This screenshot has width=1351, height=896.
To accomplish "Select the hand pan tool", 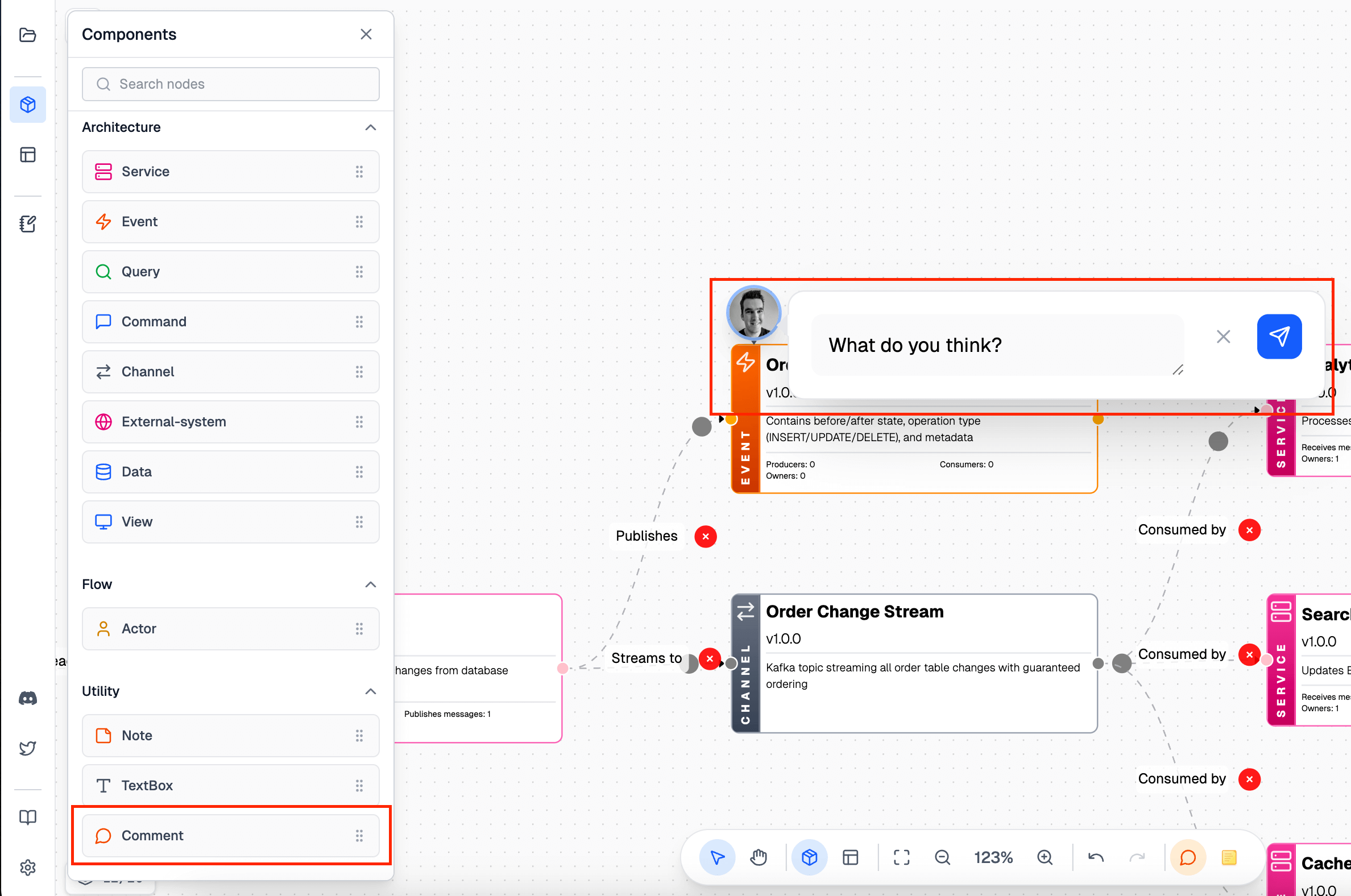I will coord(758,857).
